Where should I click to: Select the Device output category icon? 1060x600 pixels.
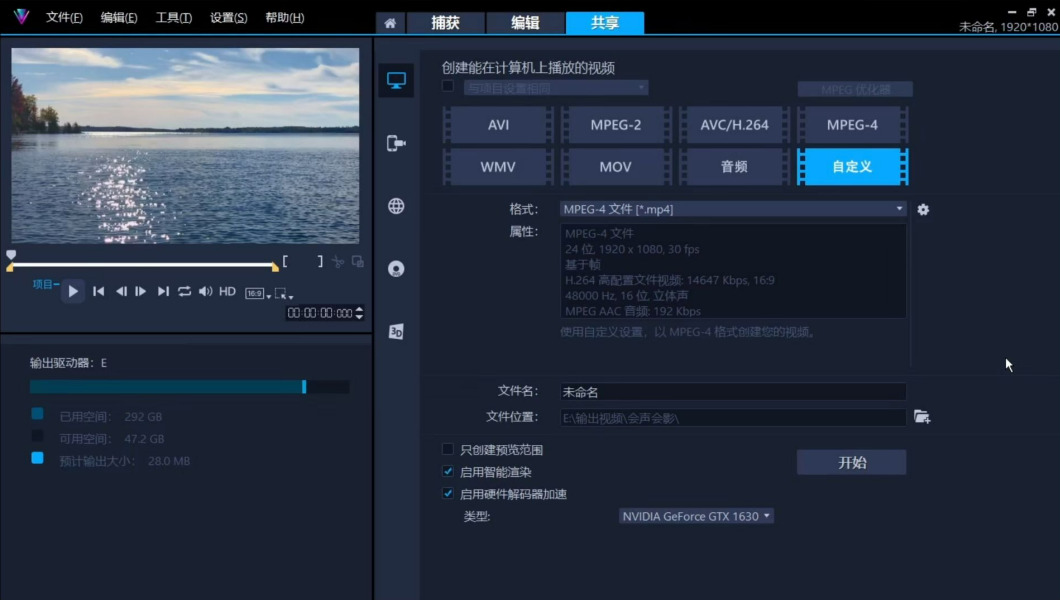[396, 144]
